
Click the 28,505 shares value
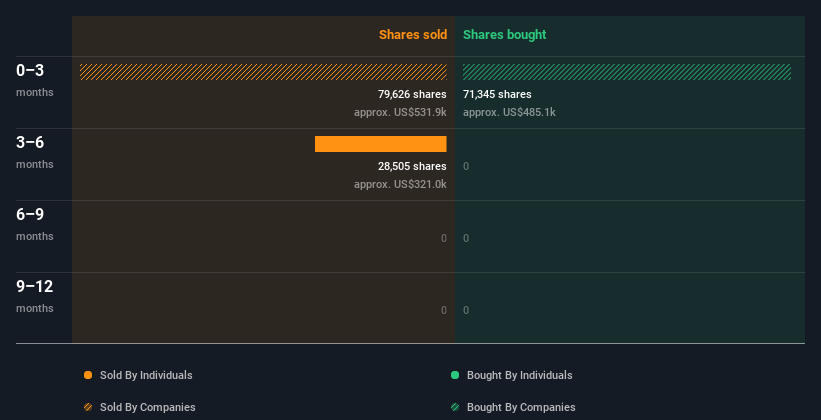point(412,167)
